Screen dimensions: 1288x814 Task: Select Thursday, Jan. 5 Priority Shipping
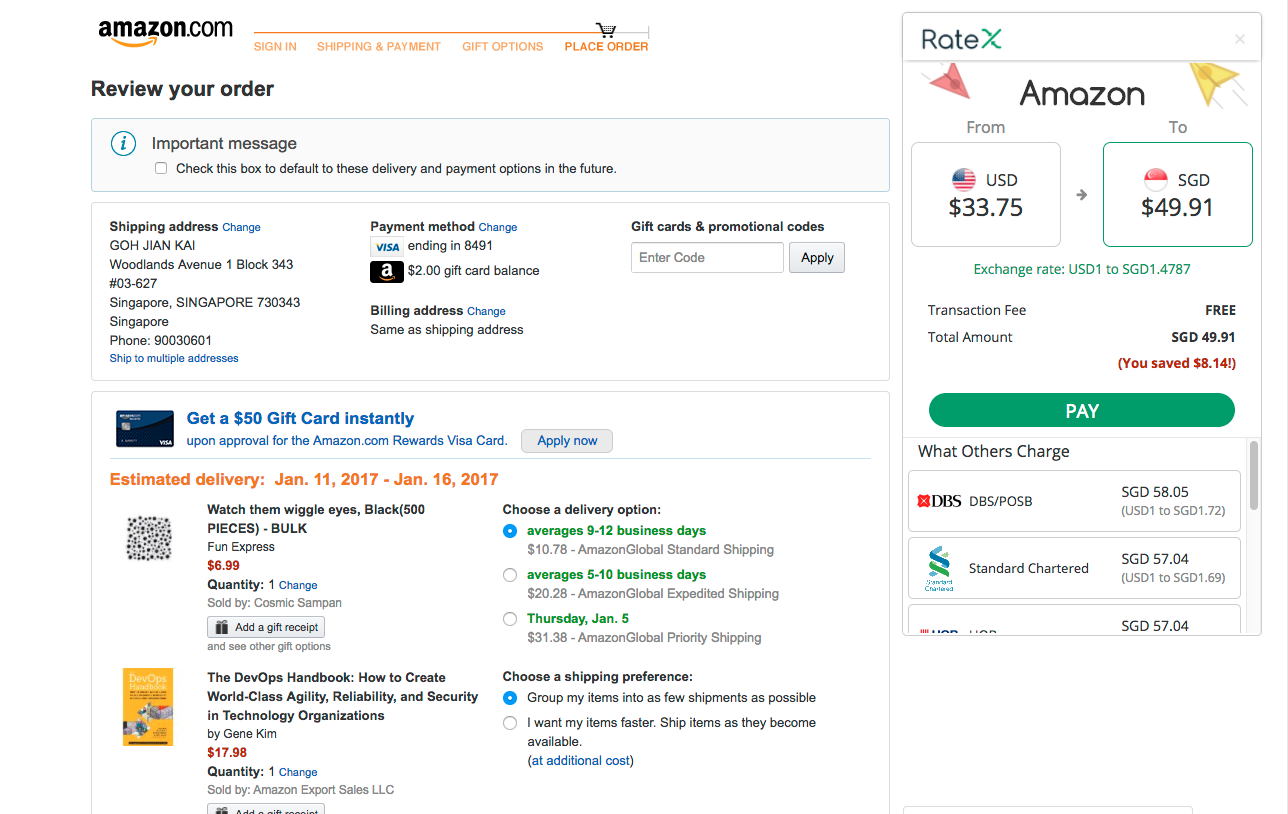[x=510, y=619]
